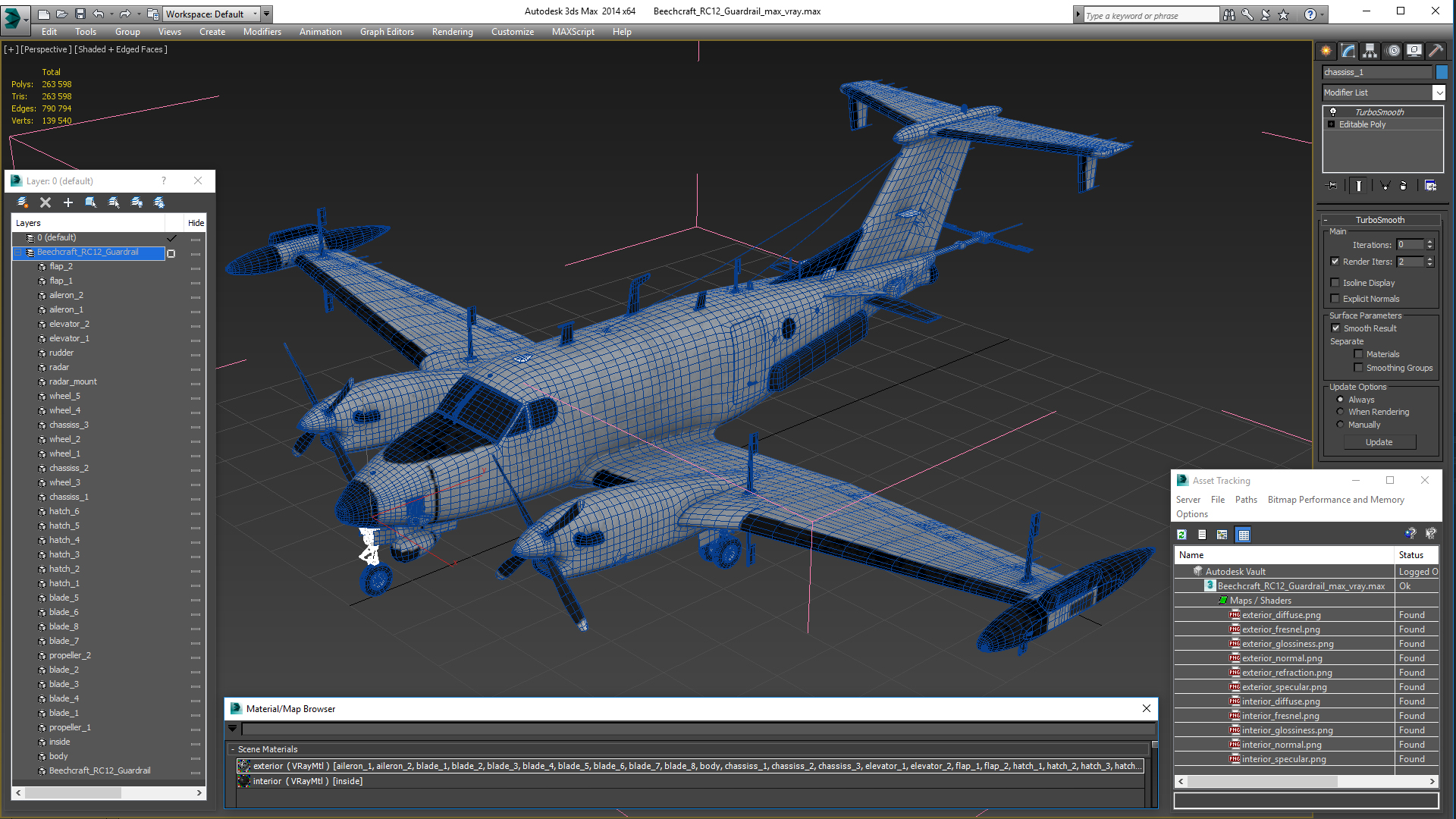The image size is (1456, 819).
Task: Select Manually update option
Action: tap(1340, 425)
